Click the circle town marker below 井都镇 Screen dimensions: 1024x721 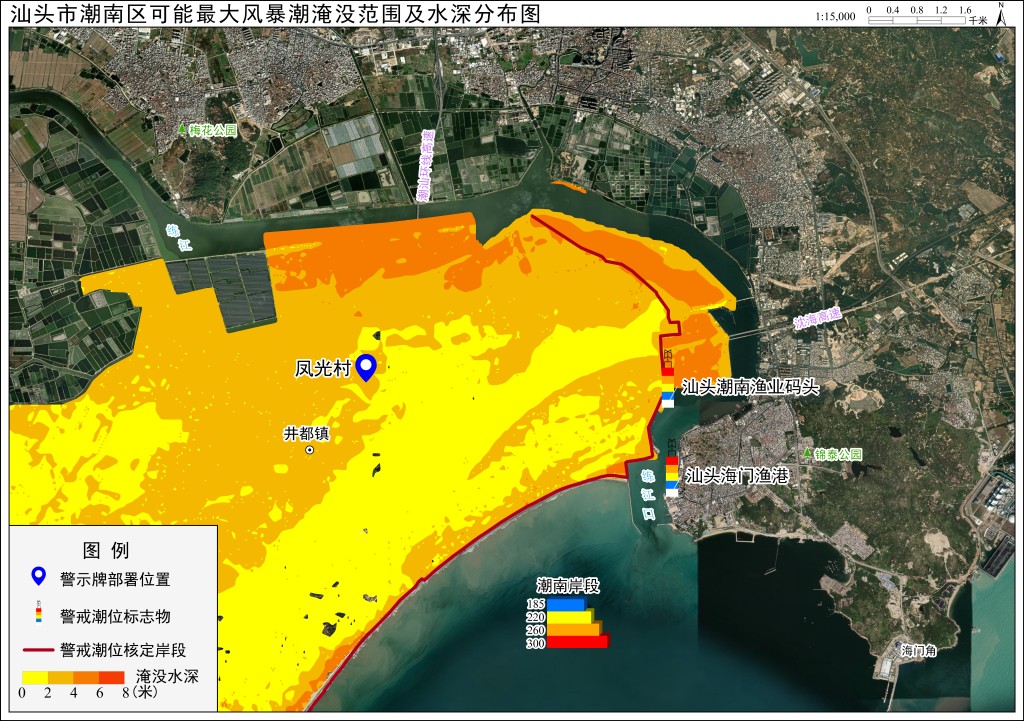(x=310, y=450)
